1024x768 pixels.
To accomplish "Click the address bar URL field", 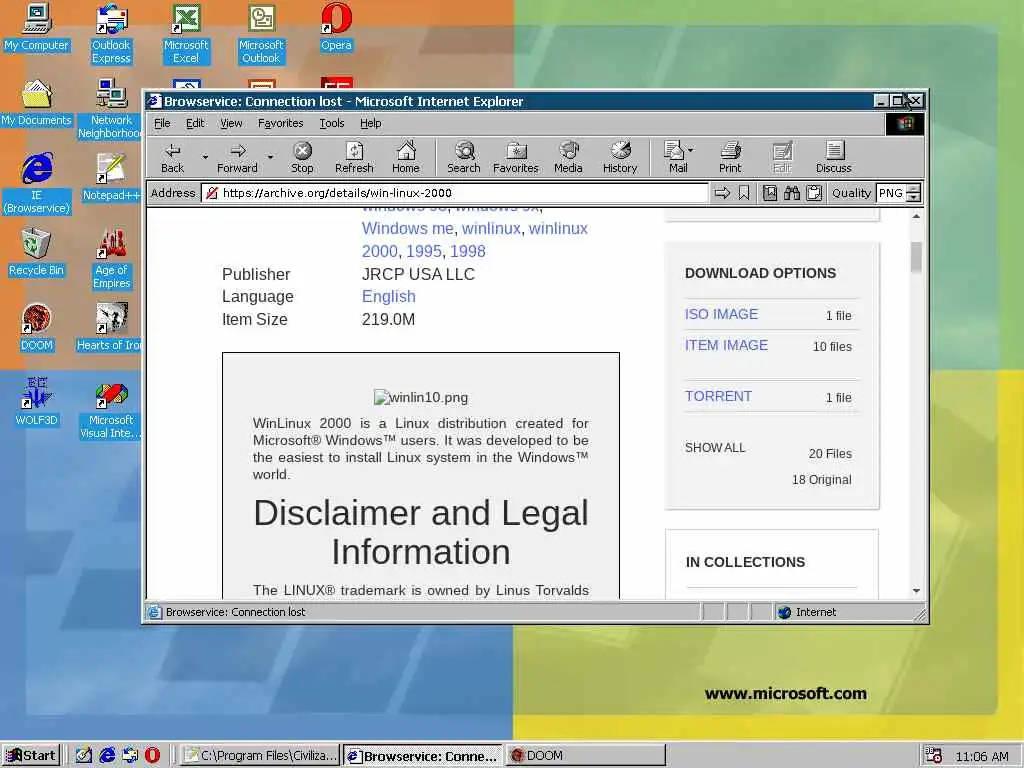I will coord(455,193).
